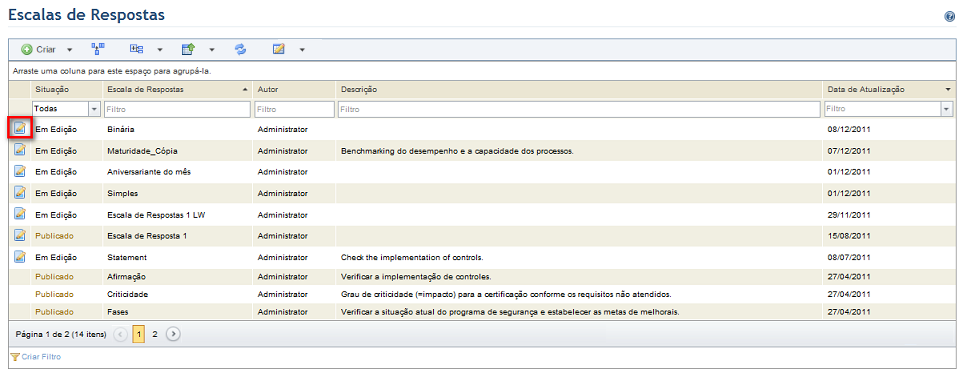The height and width of the screenshot is (377, 963).
Task: Open the dropdown arrow beside Criar
Action: (69, 50)
